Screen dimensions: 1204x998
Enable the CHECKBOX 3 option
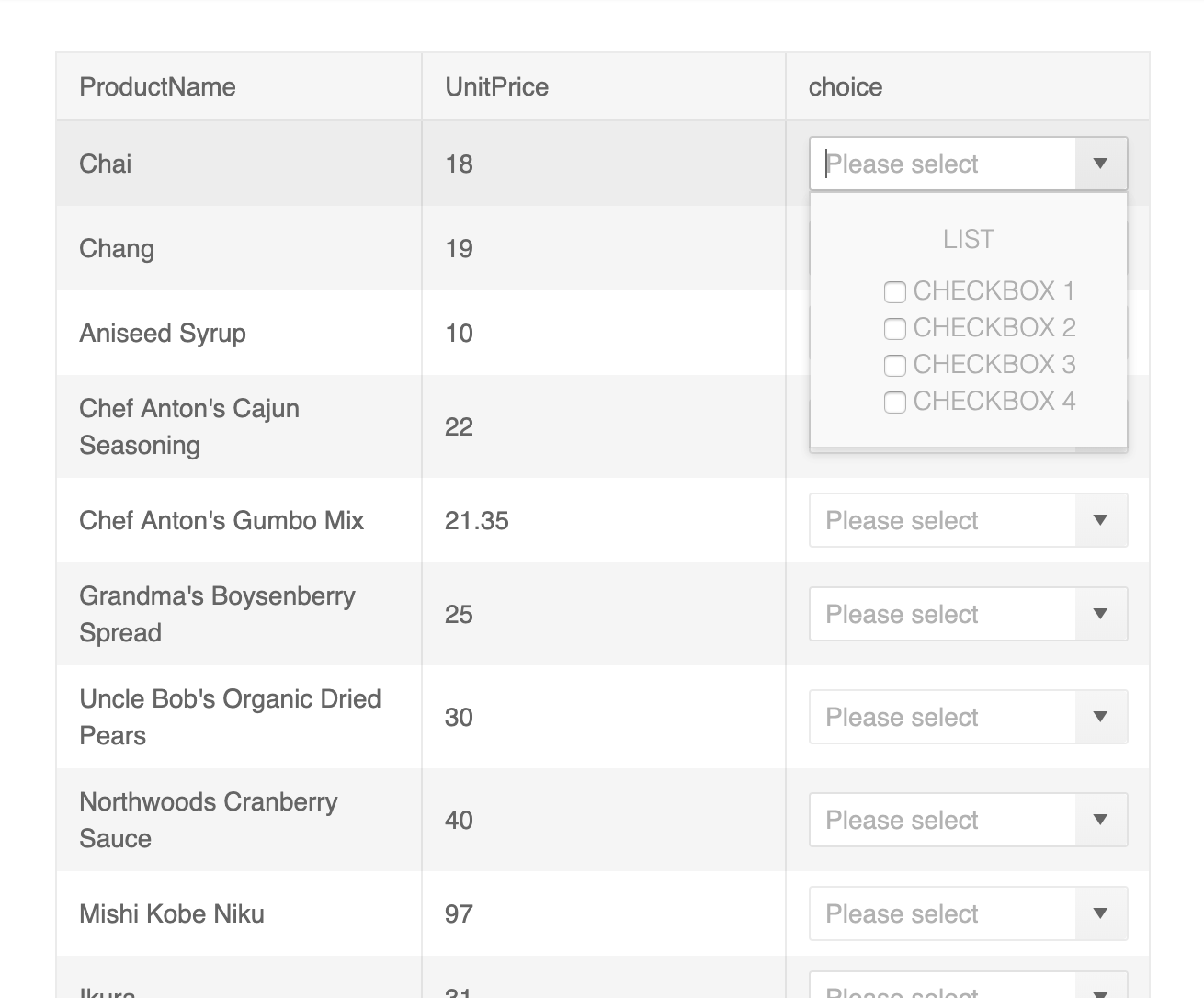895,366
